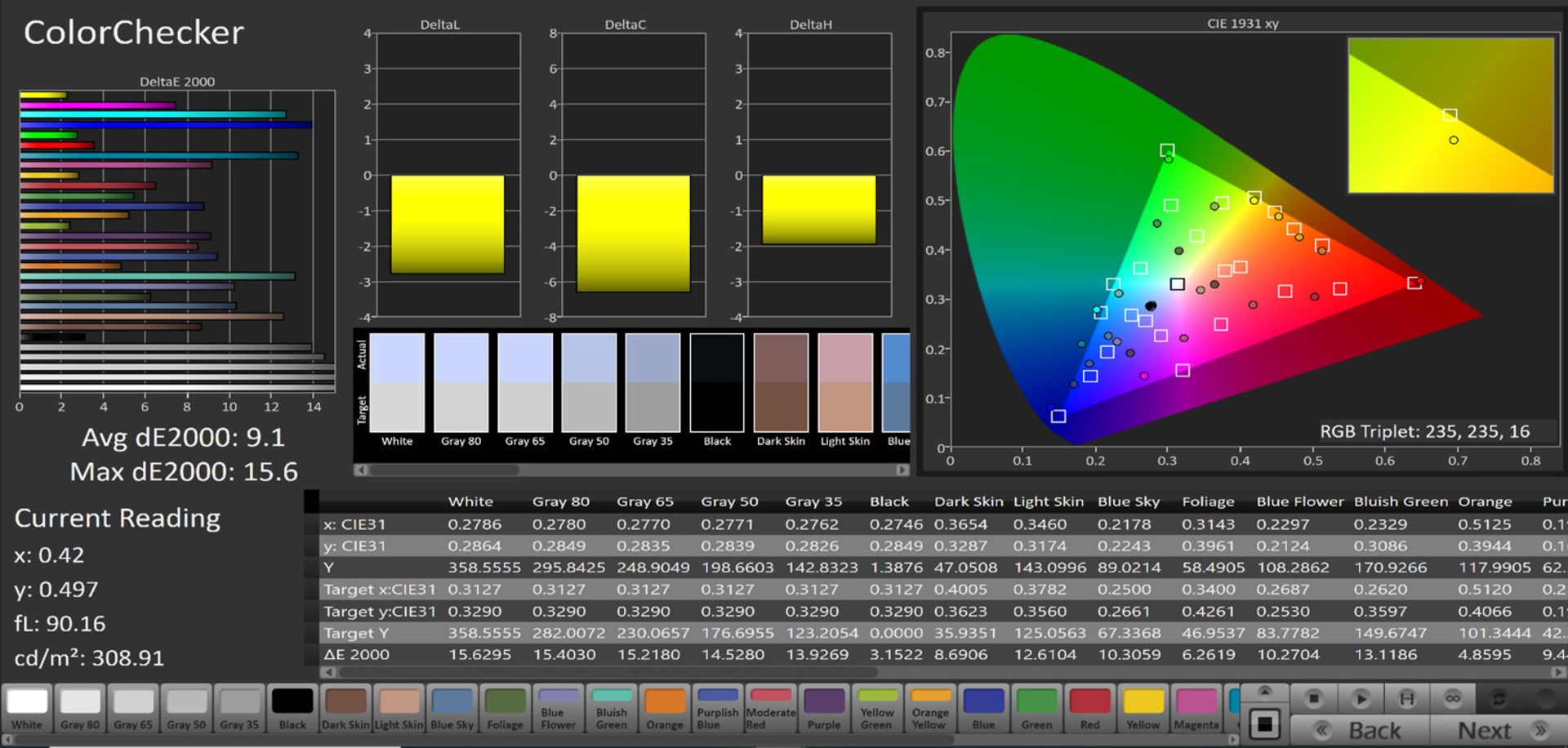Click the data table's right scroll arrow
This screenshot has width=1568, height=748.
pyautogui.click(x=1560, y=672)
